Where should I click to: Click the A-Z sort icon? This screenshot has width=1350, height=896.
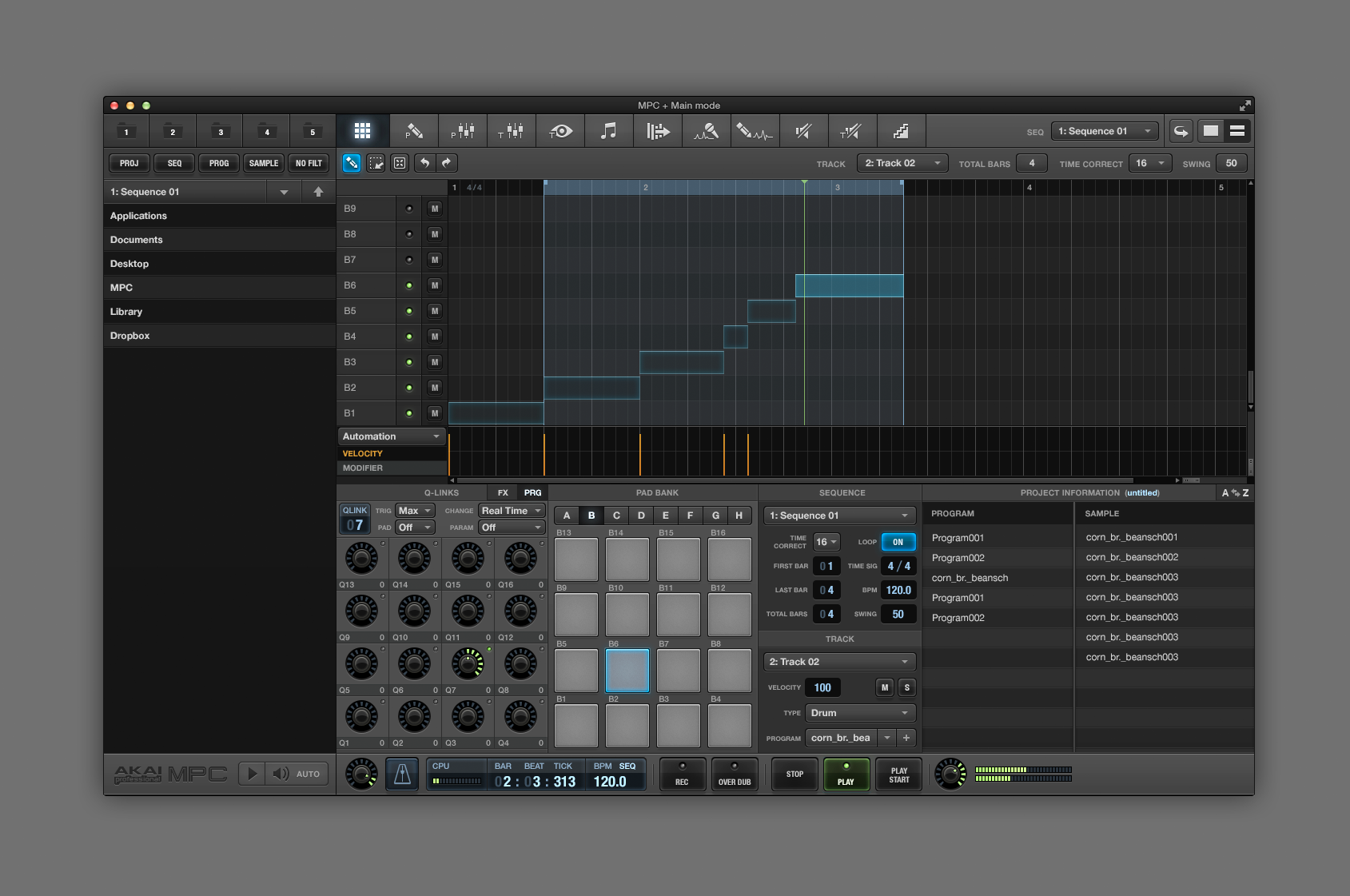click(1235, 493)
